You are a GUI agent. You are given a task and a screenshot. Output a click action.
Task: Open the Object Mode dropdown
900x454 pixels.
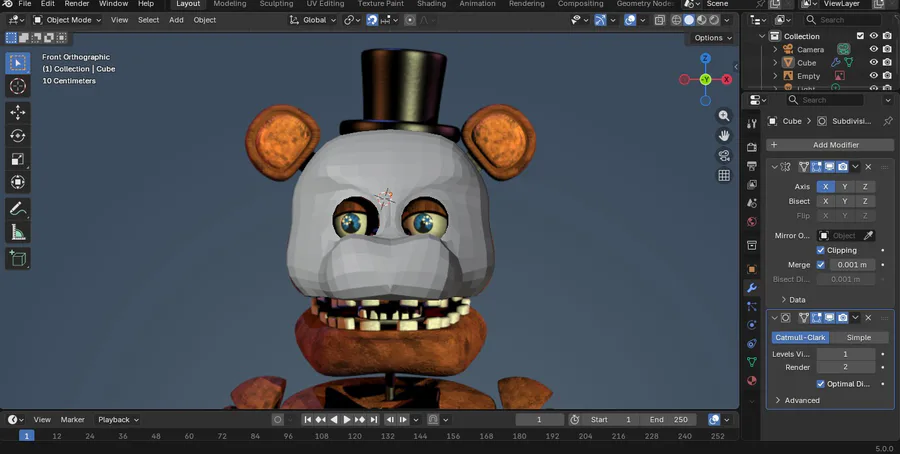click(67, 20)
